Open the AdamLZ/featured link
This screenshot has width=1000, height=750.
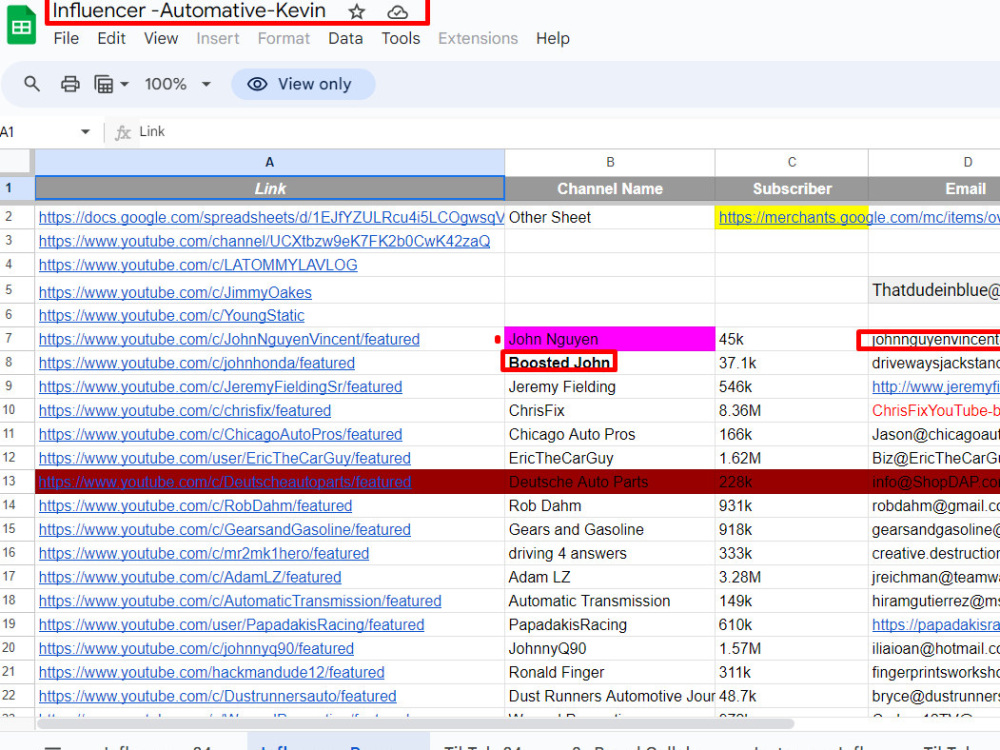[x=190, y=577]
